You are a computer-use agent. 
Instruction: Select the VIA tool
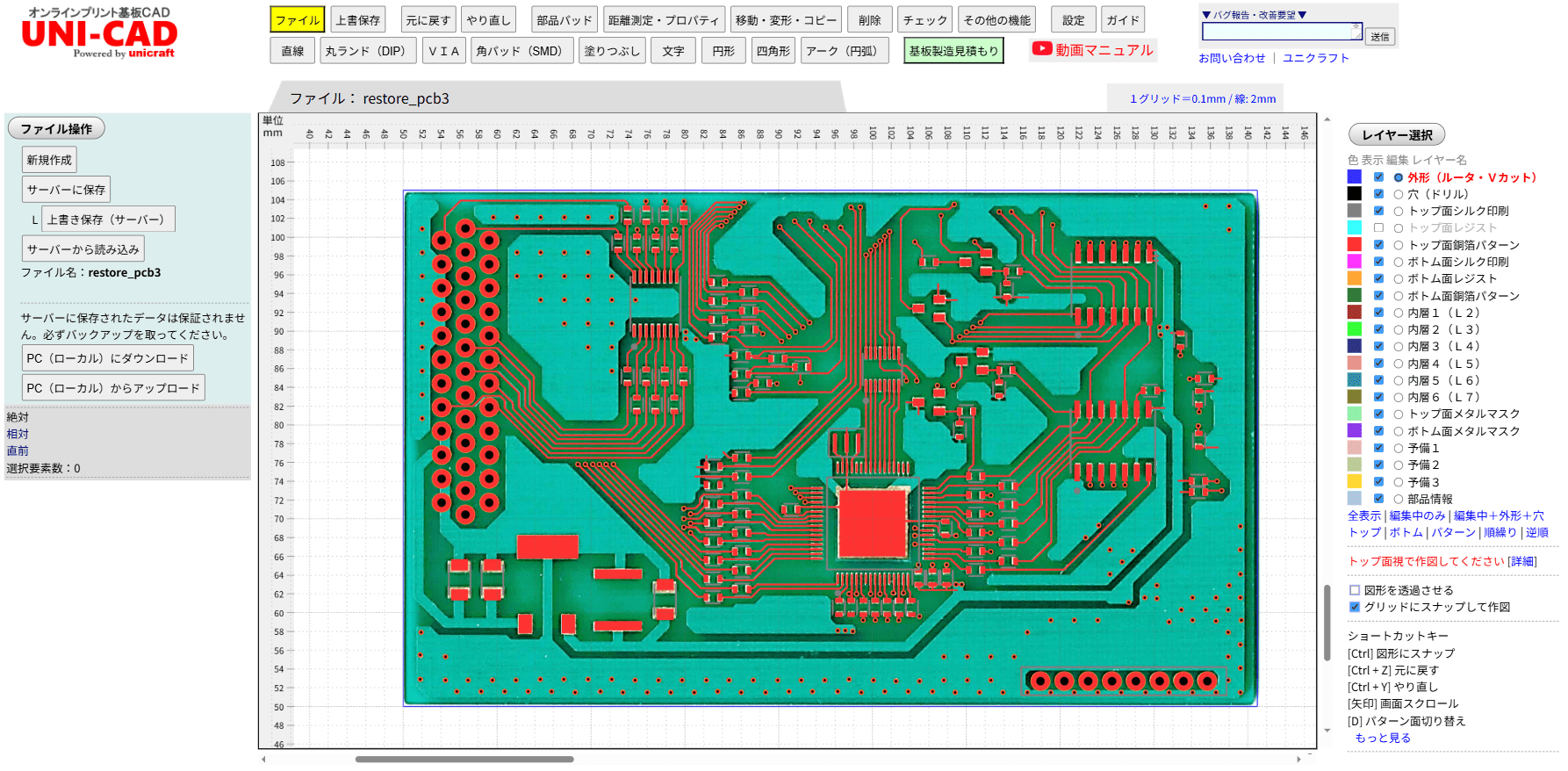click(443, 51)
